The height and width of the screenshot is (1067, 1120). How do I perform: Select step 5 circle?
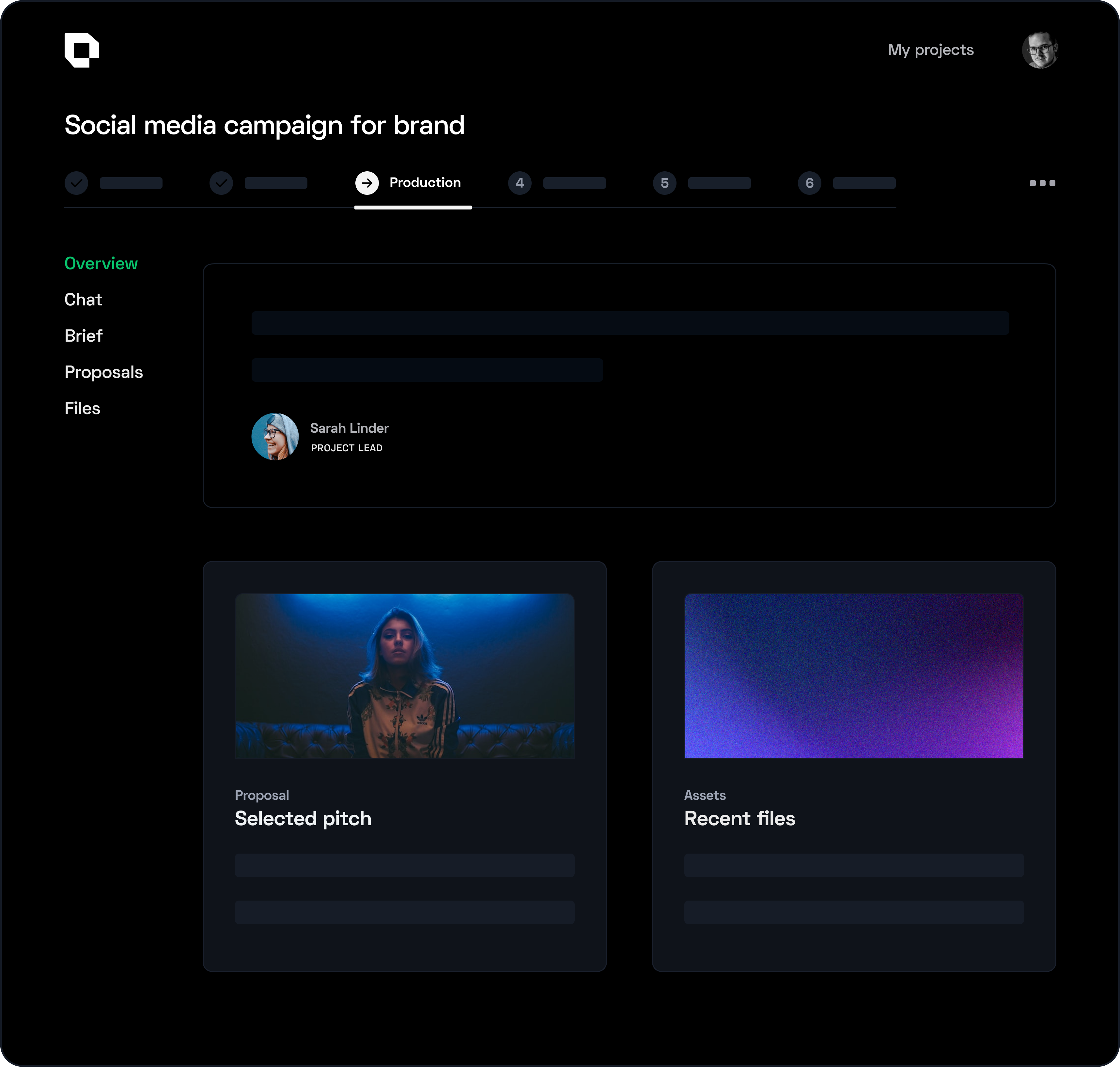[x=664, y=183]
